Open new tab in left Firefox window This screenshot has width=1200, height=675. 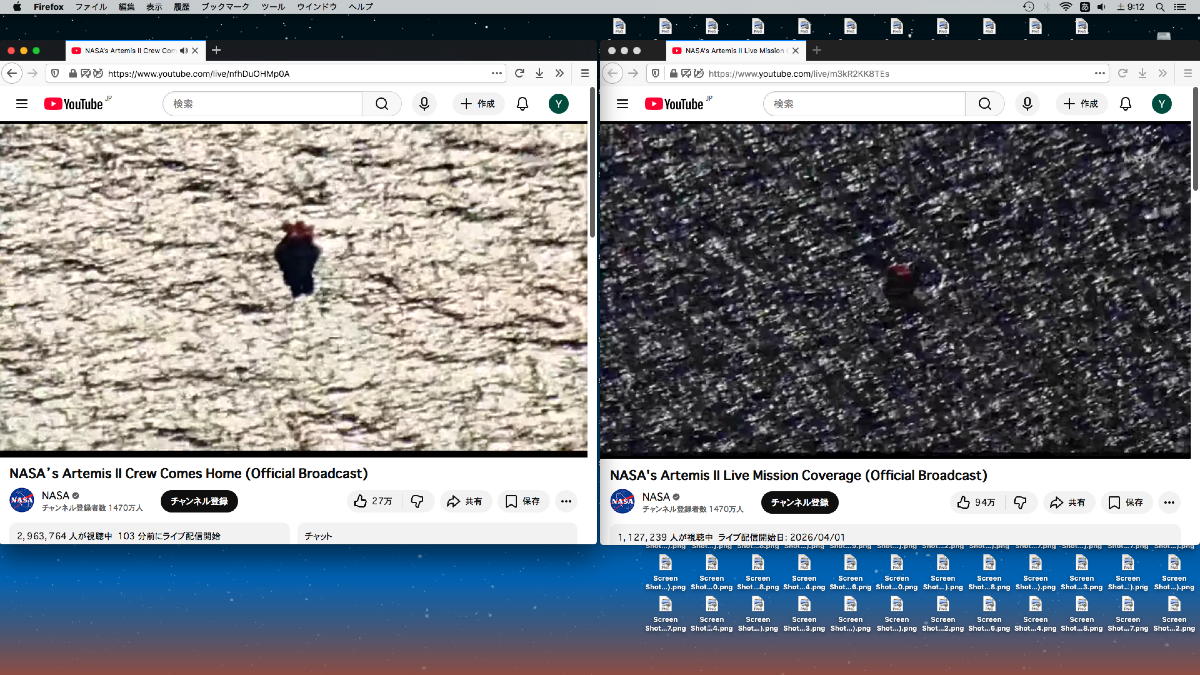pyautogui.click(x=217, y=50)
